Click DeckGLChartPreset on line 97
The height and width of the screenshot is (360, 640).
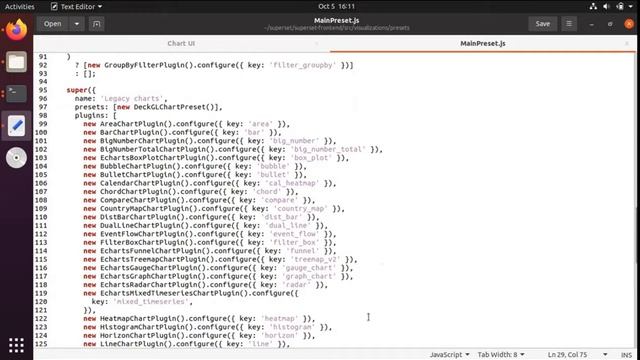coord(172,107)
